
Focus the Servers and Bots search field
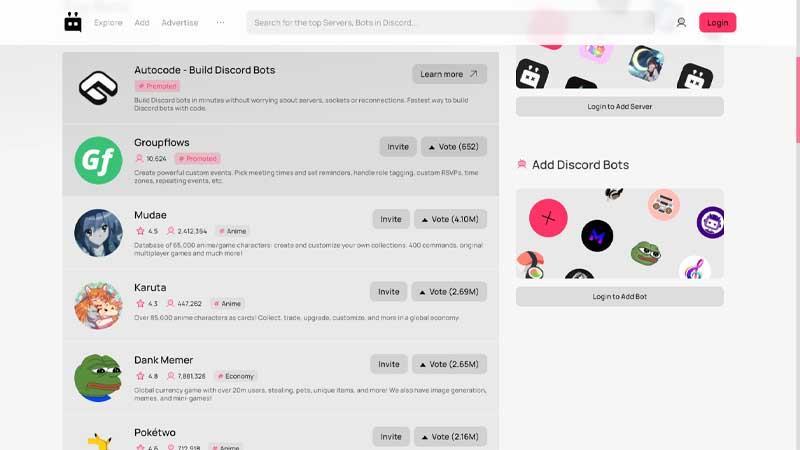tap(451, 22)
